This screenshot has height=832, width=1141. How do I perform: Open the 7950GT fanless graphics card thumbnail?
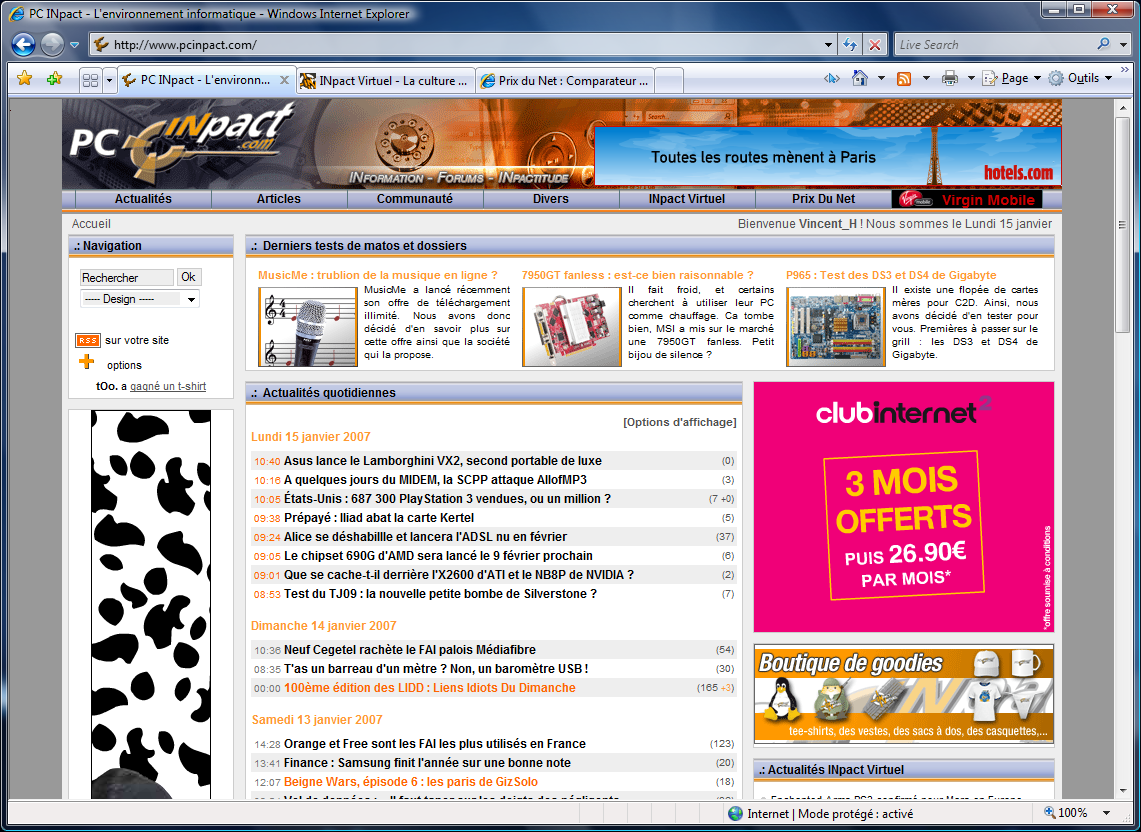coord(572,326)
